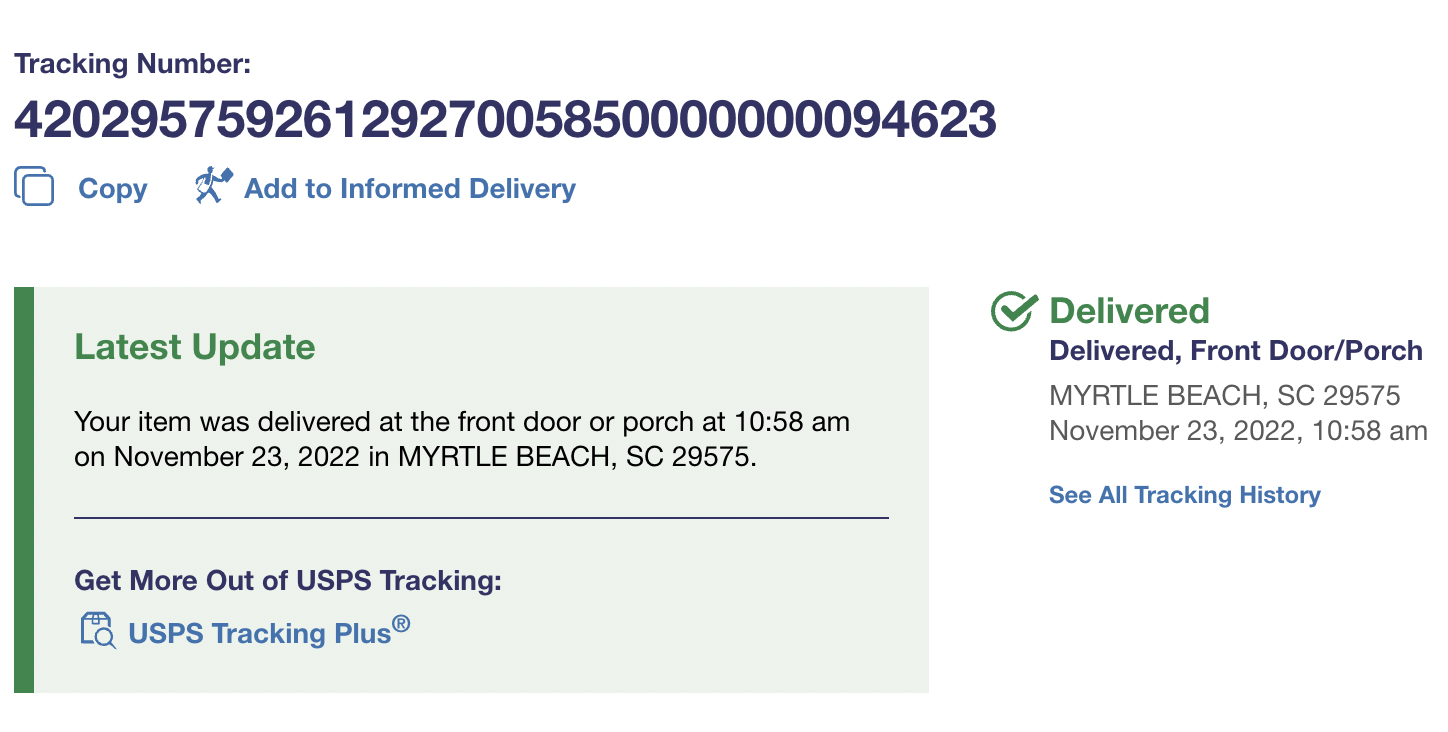Click the green Delivered checkmark icon

pos(1013,311)
